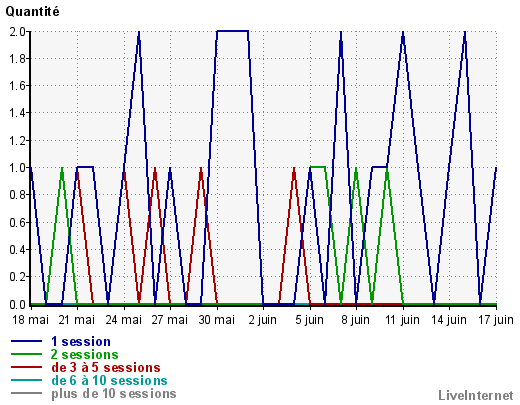Click the '30 mai' axis date label
The width and height of the screenshot is (520, 405).
[217, 320]
